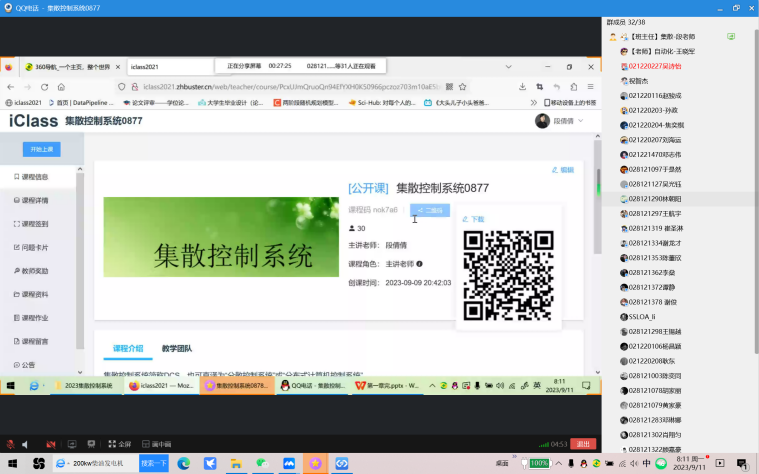Click the 二维码 button
The height and width of the screenshot is (474, 759).
(x=429, y=210)
